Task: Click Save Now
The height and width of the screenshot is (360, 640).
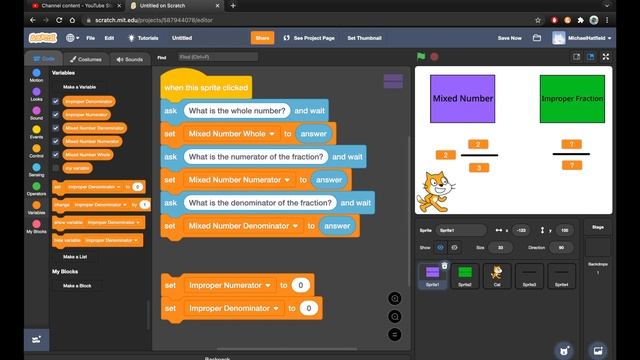Action: tap(509, 38)
